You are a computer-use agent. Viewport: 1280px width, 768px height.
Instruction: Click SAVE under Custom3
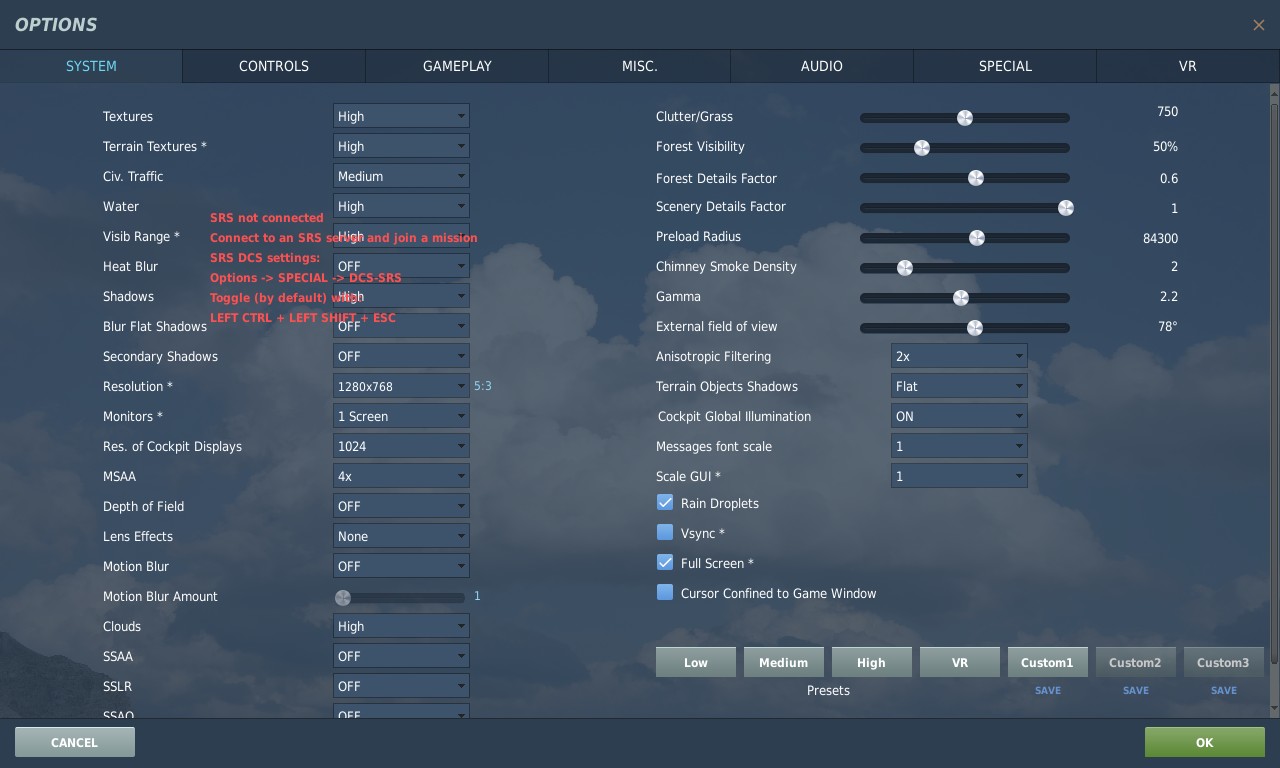pos(1224,690)
